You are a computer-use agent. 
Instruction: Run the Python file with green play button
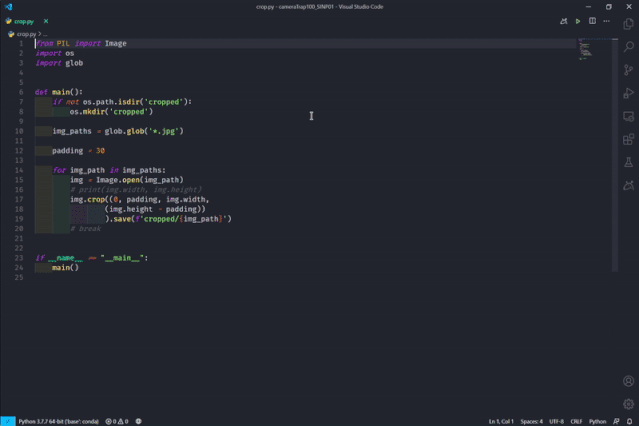[577, 21]
